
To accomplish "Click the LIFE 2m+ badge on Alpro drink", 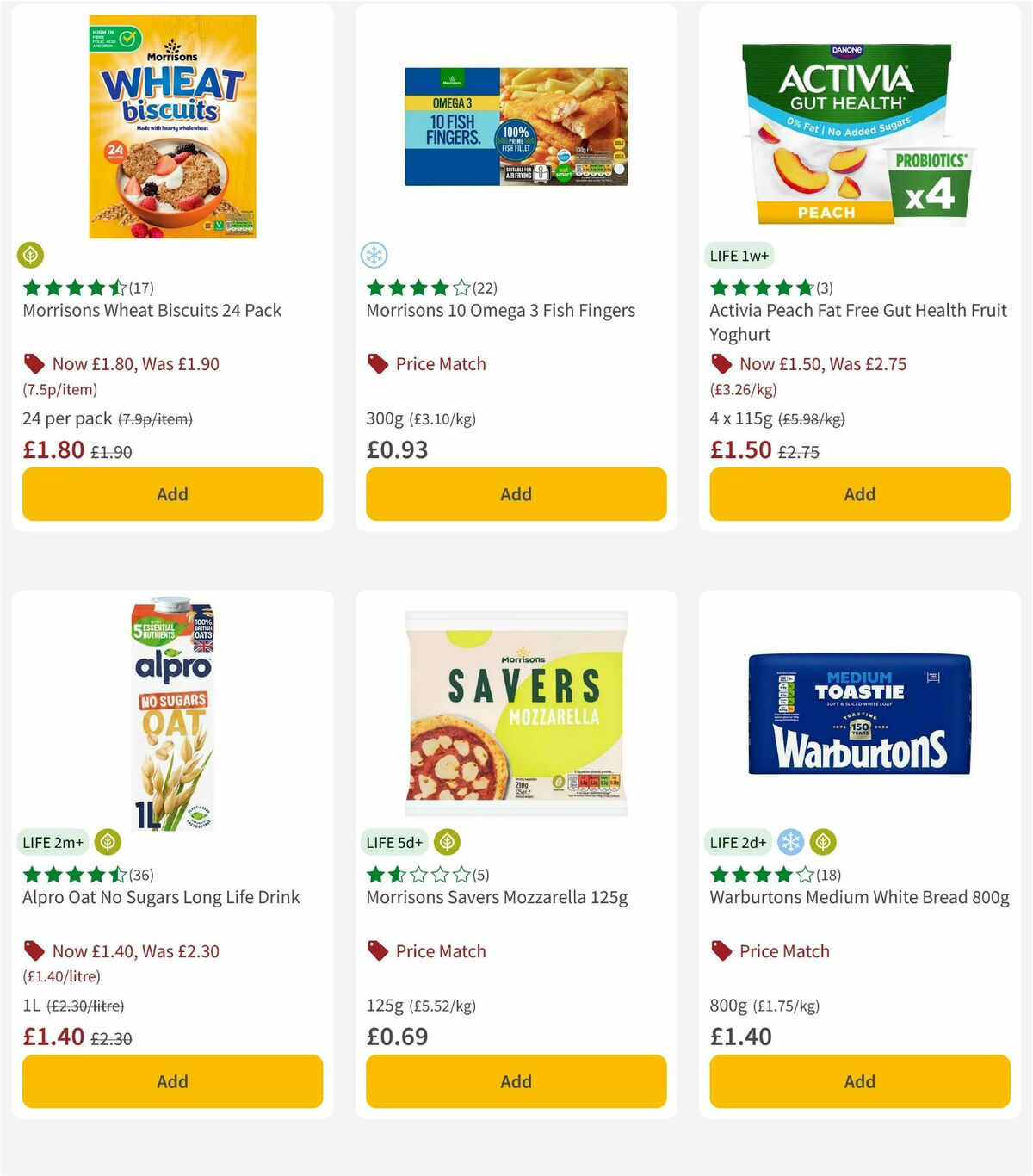I will pyautogui.click(x=53, y=842).
